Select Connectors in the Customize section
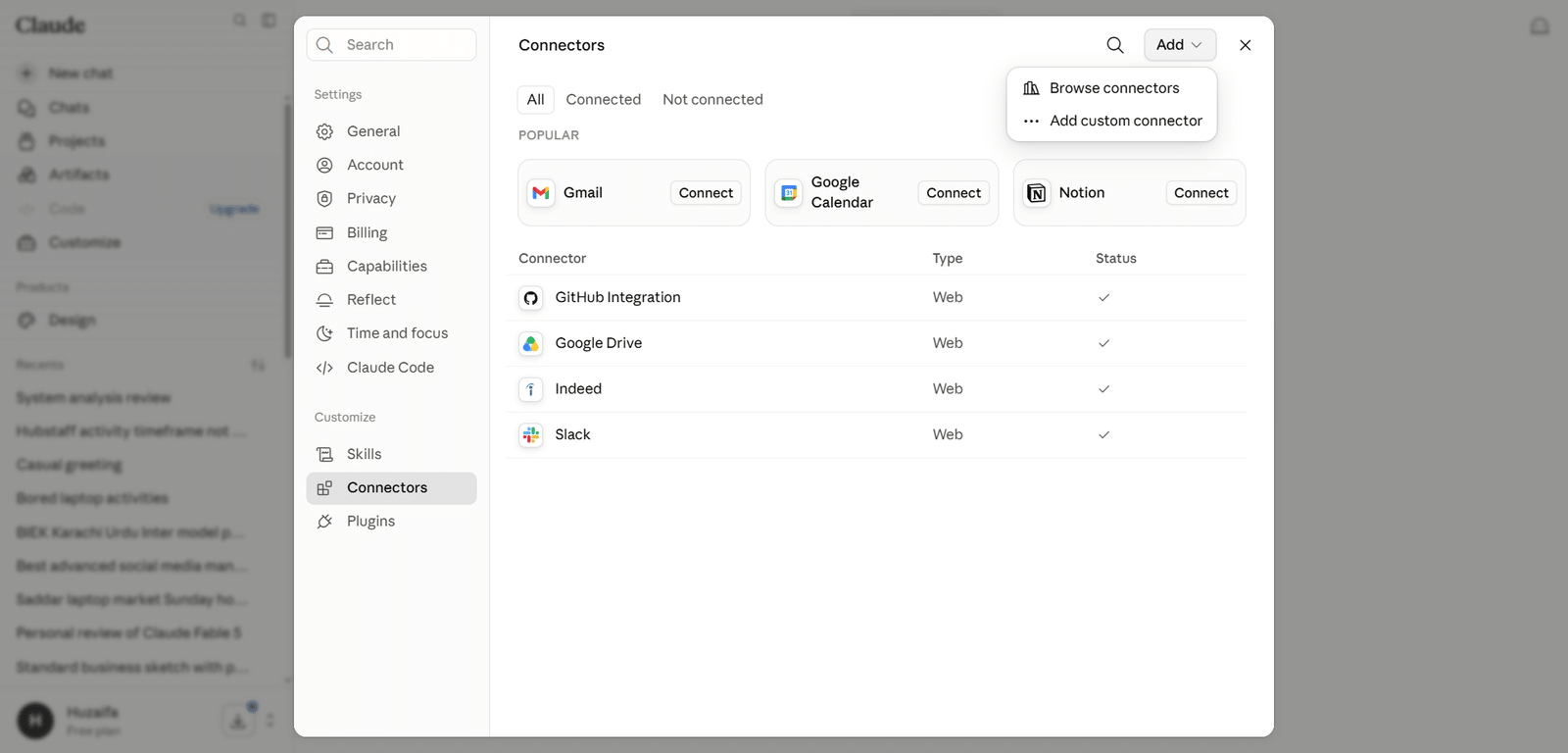Screen dimensions: 1568x753 point(391,488)
